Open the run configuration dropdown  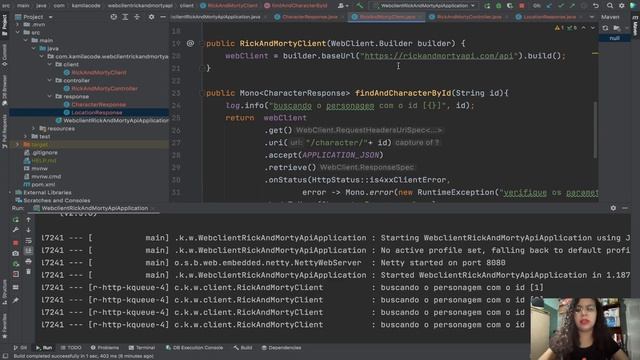point(424,6)
